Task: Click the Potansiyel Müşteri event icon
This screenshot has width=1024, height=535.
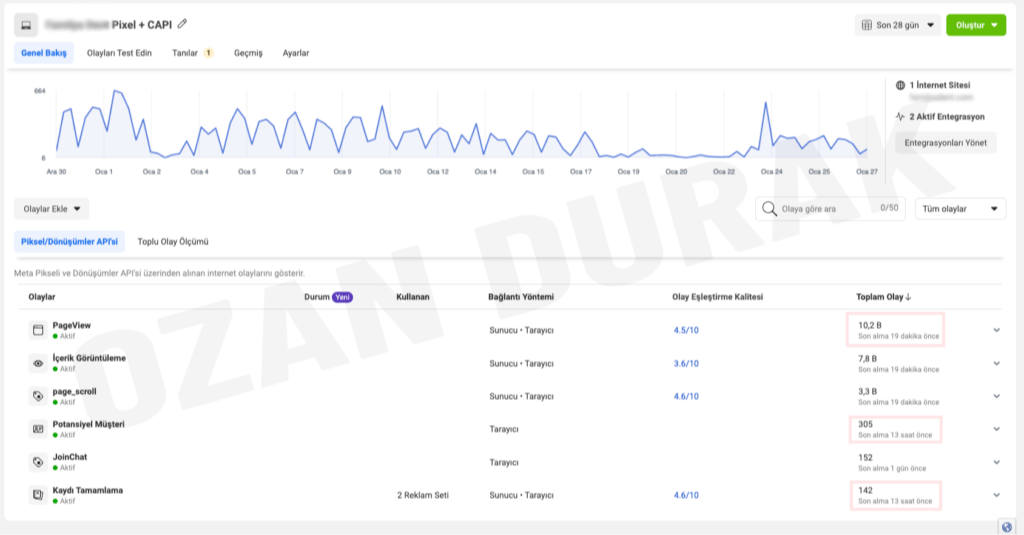Action: [38, 429]
